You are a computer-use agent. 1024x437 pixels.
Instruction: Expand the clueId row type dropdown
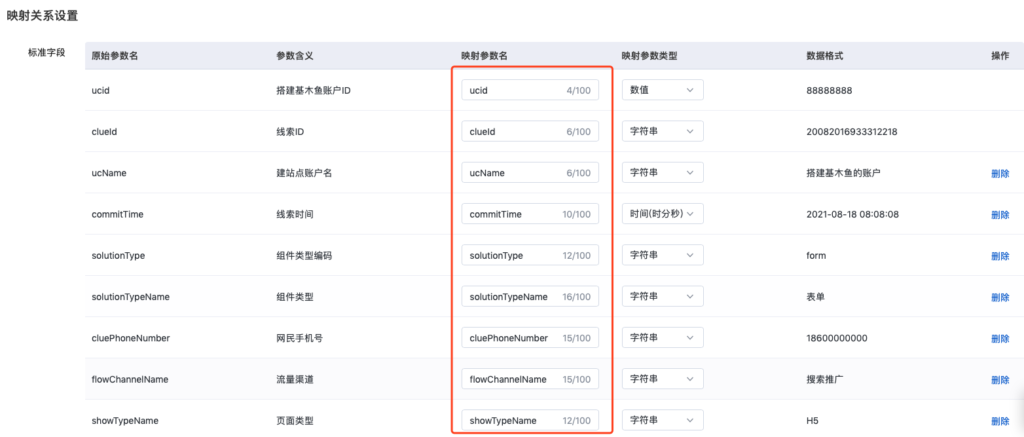(x=662, y=131)
